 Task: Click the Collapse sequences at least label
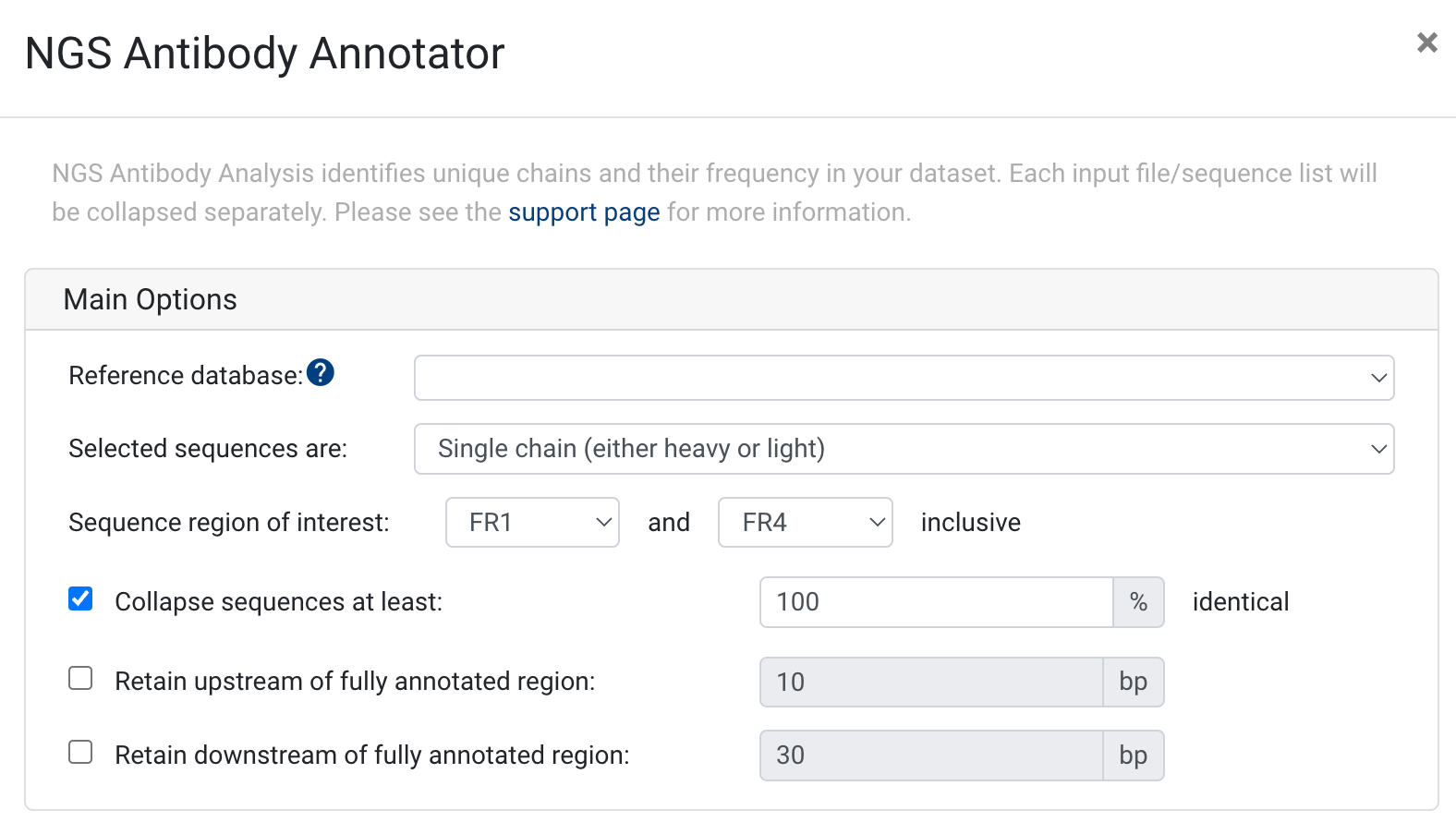pyautogui.click(x=278, y=602)
